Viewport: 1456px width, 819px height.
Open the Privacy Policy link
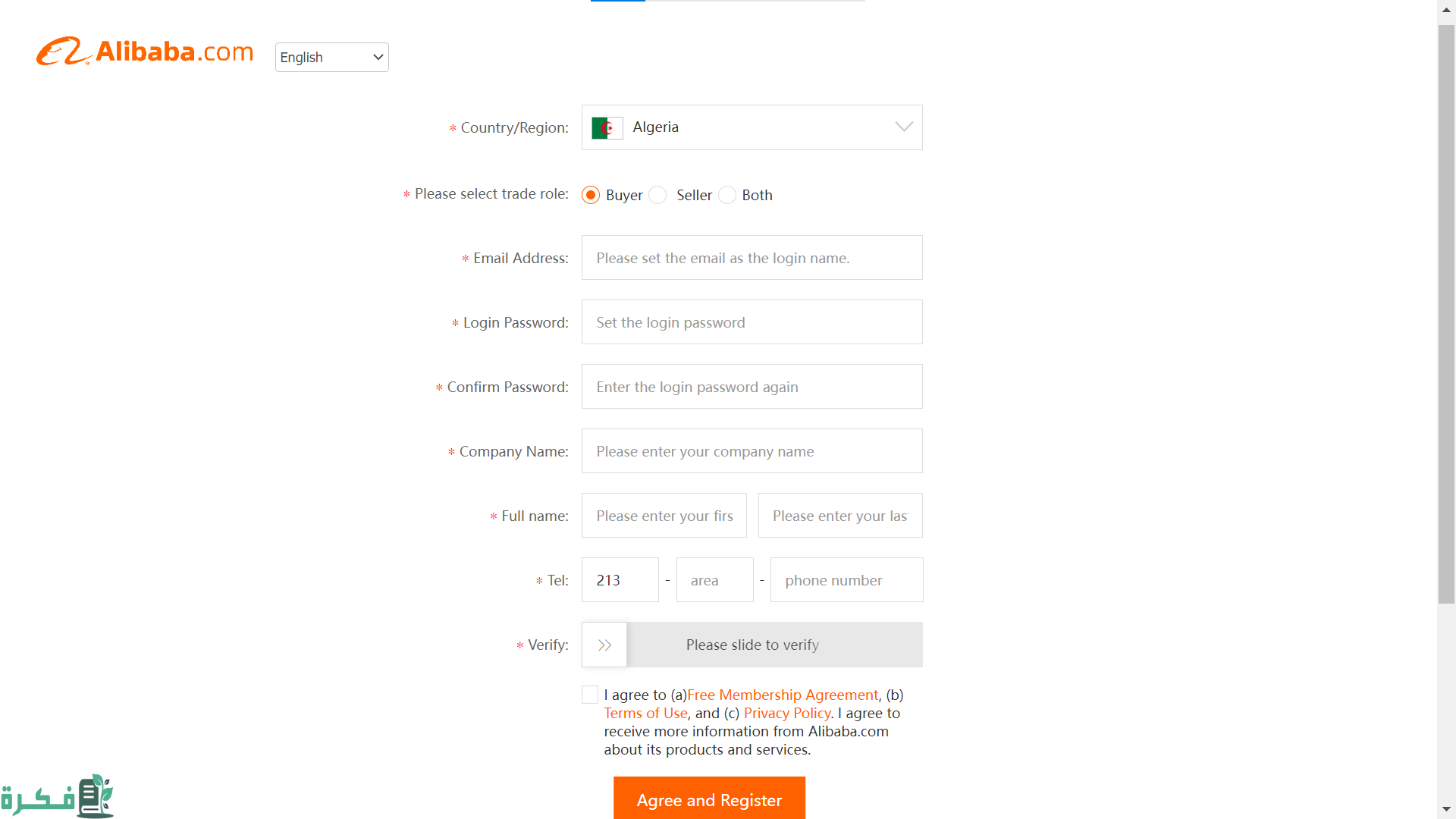tap(786, 713)
